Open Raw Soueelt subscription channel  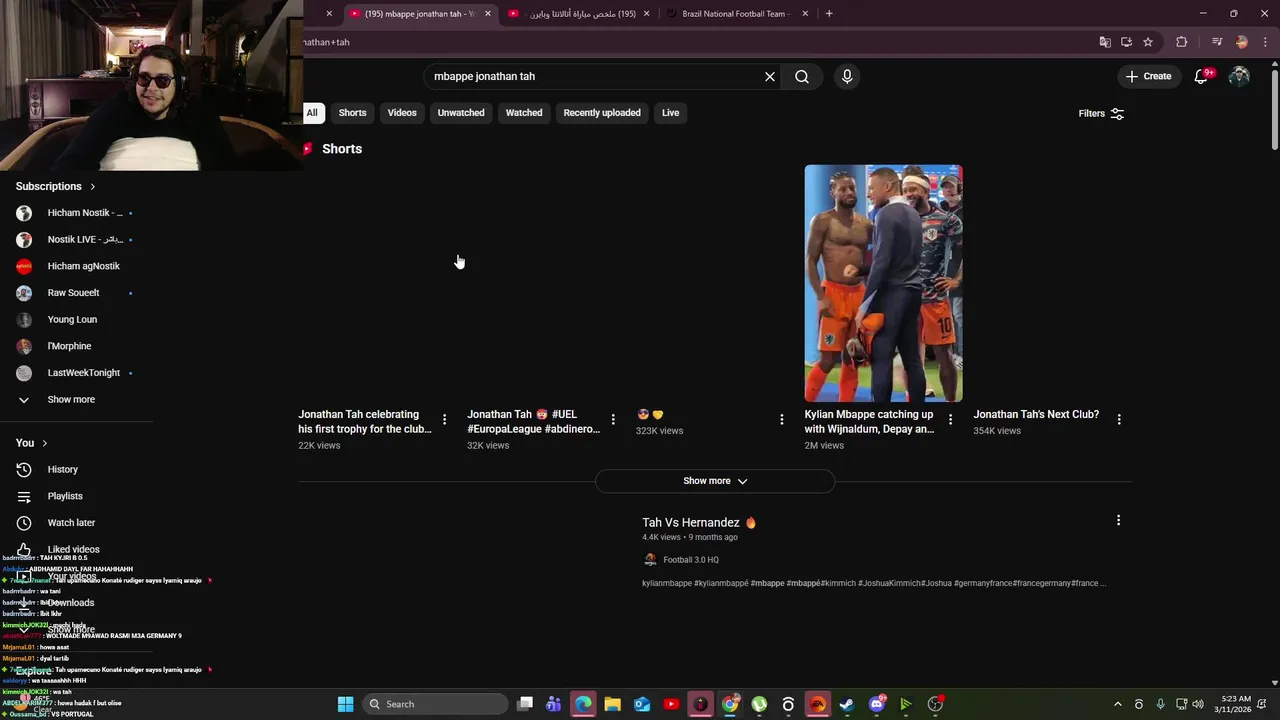point(73,293)
